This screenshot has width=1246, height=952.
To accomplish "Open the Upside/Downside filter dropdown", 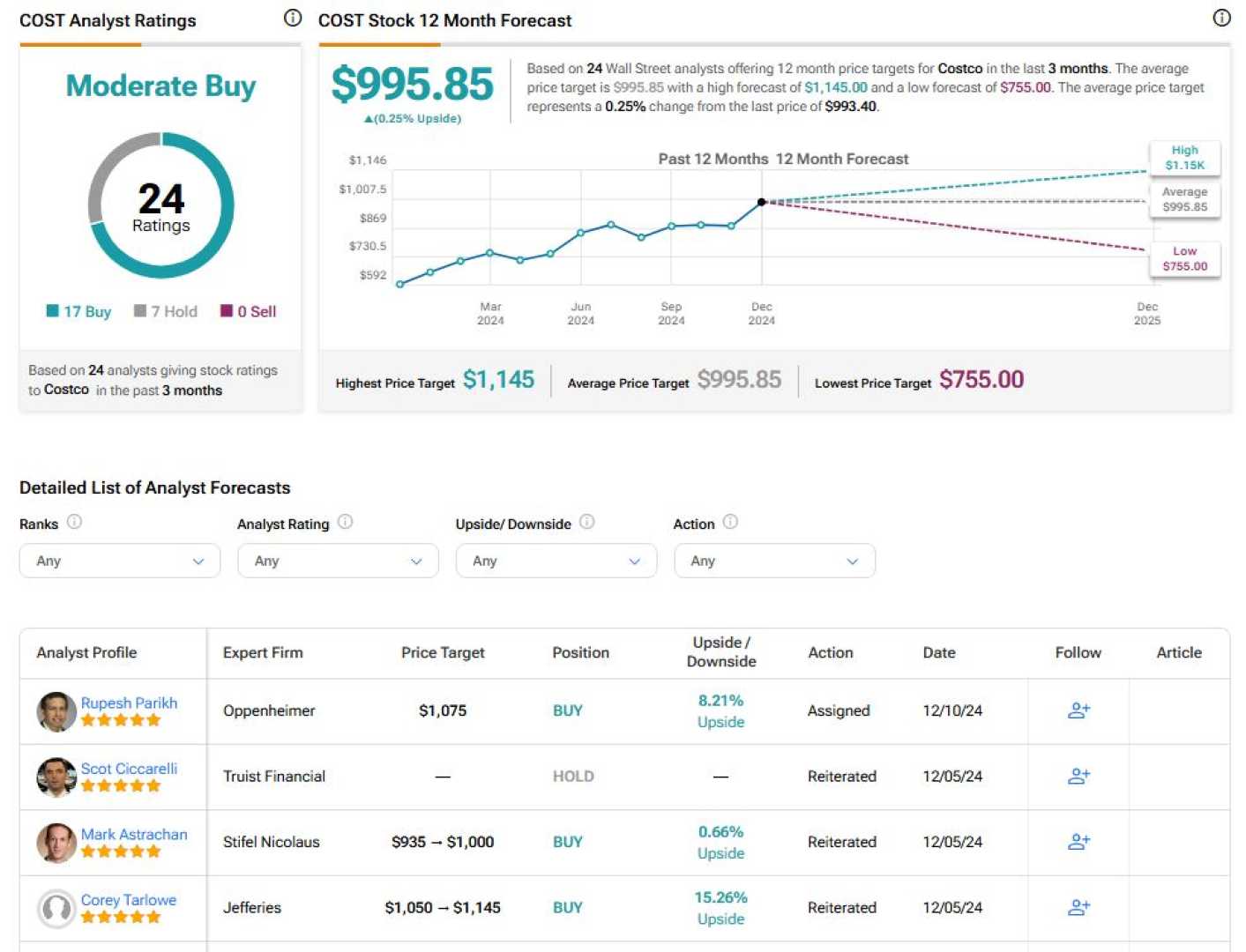I will pyautogui.click(x=556, y=561).
